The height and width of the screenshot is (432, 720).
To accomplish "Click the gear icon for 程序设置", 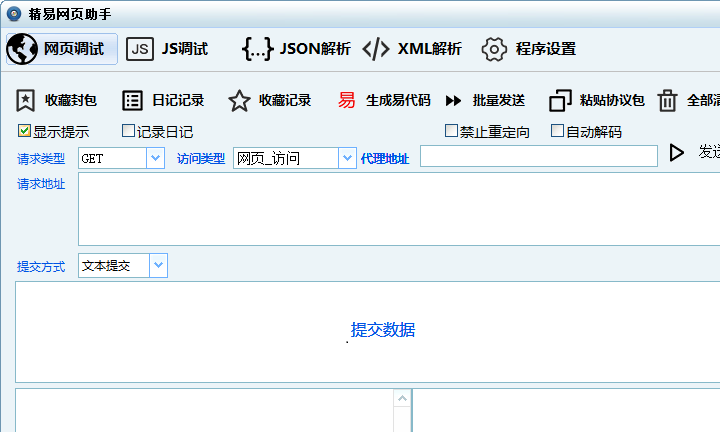I will click(x=494, y=49).
